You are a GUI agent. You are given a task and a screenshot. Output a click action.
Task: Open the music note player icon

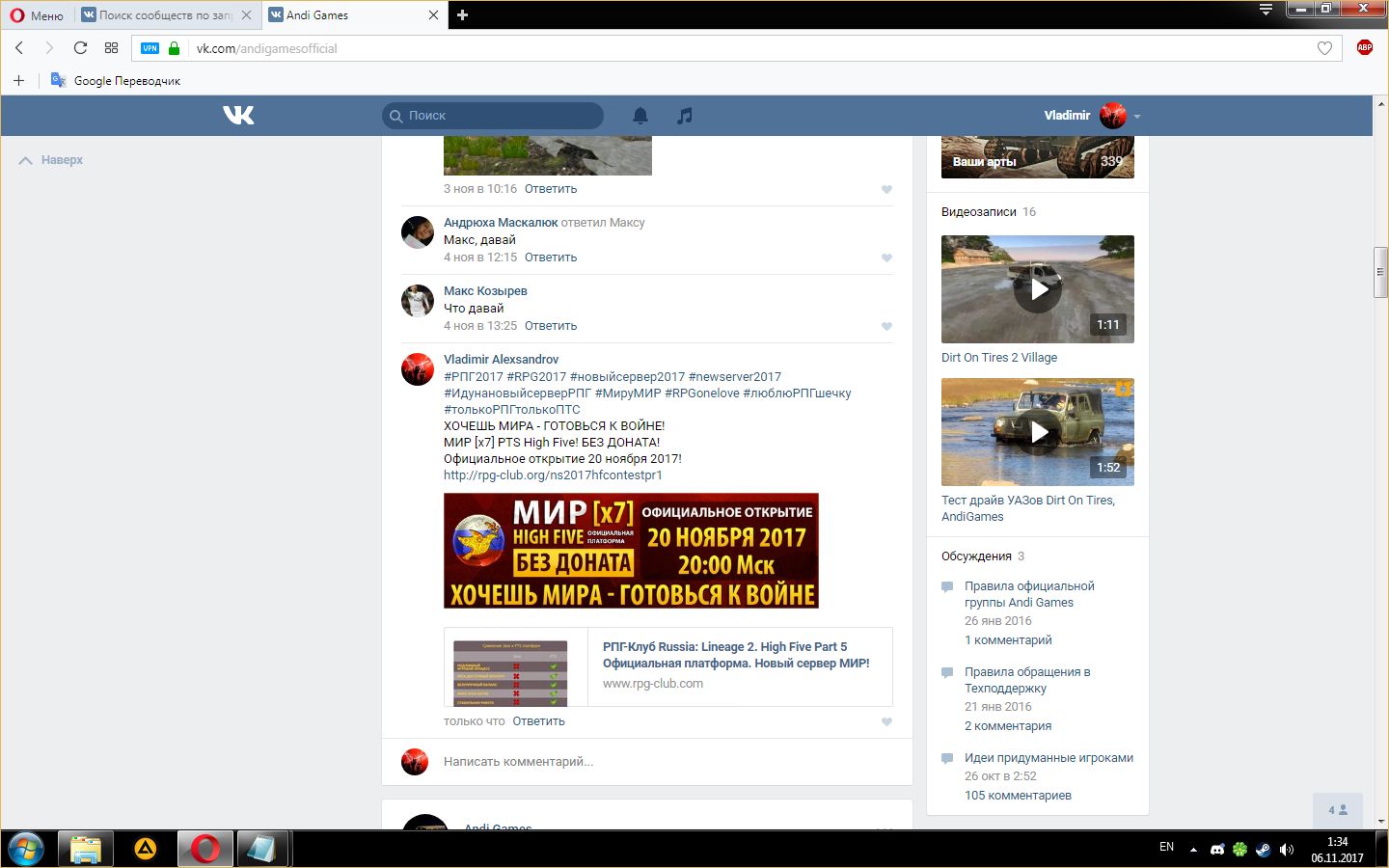click(685, 116)
